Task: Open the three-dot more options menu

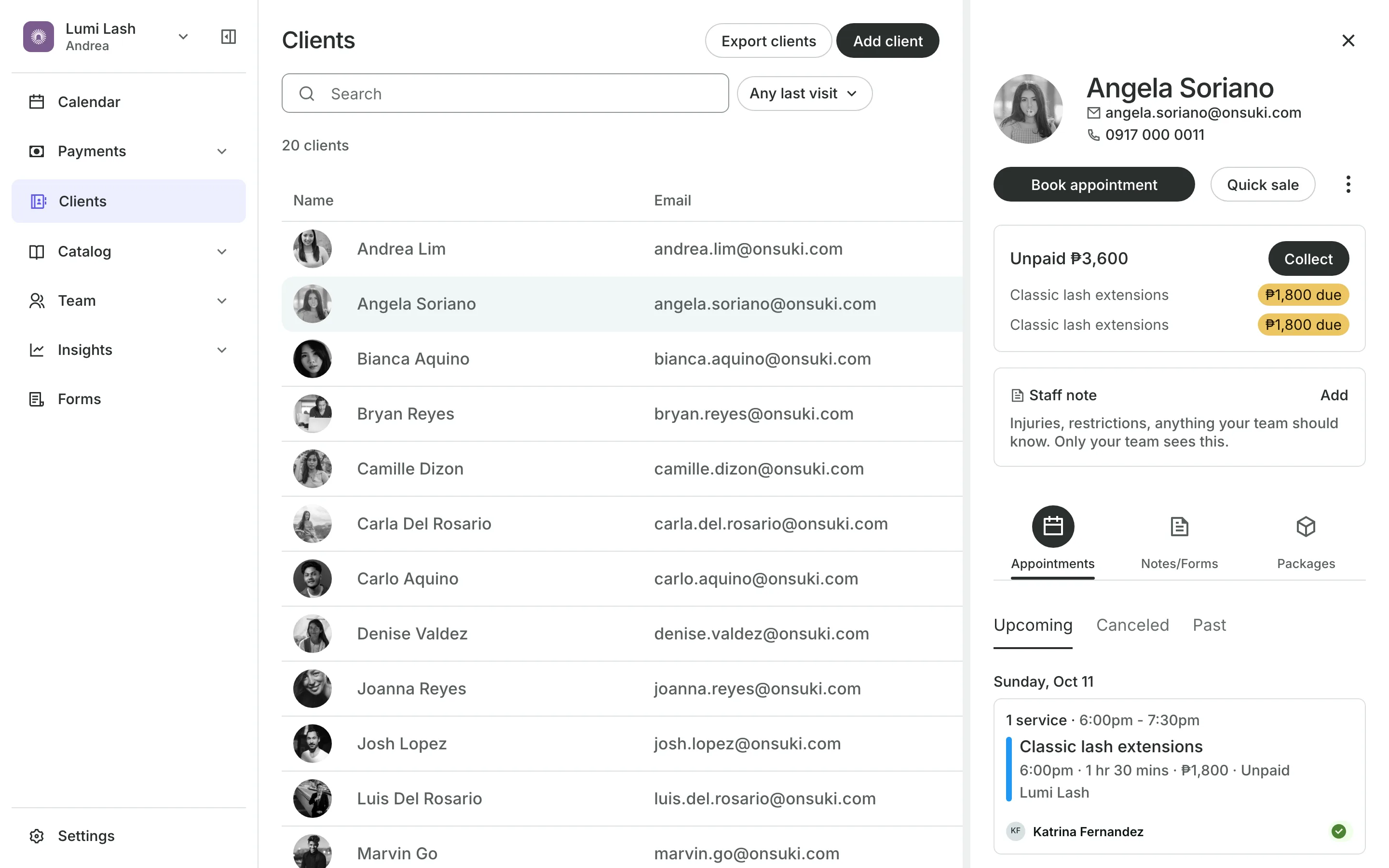Action: [x=1348, y=184]
